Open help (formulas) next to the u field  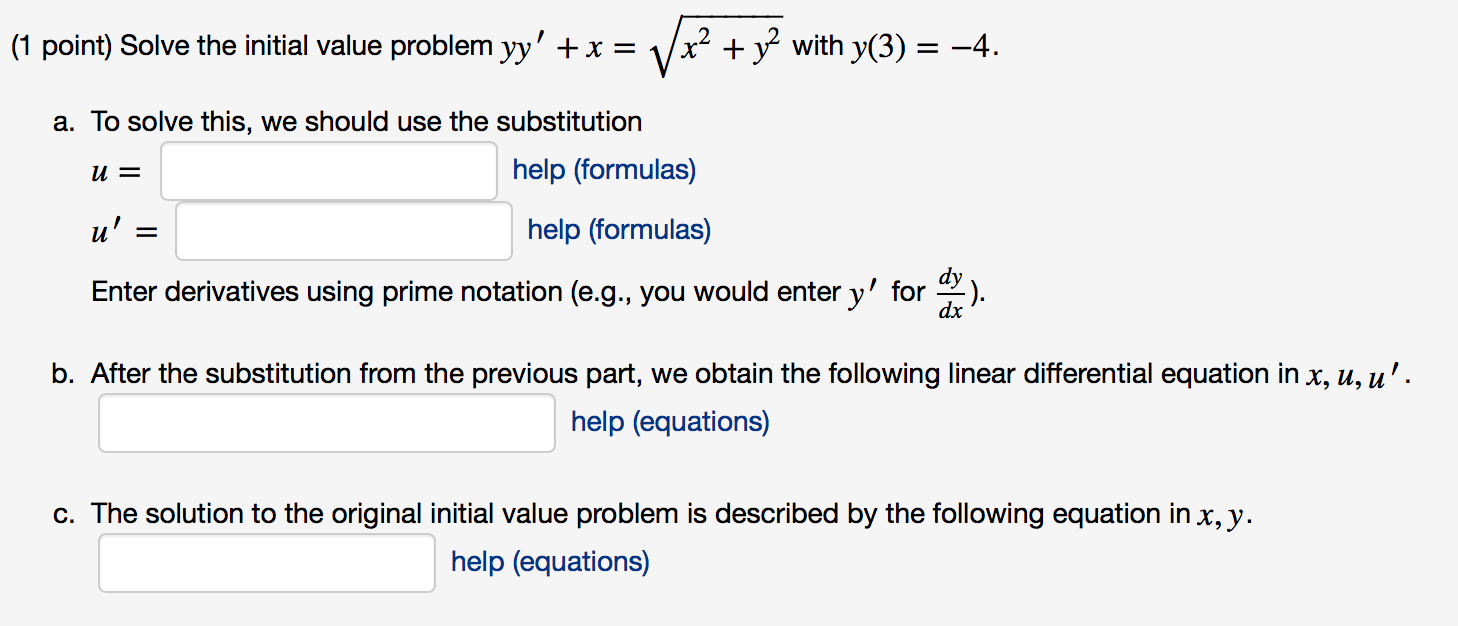point(604,170)
